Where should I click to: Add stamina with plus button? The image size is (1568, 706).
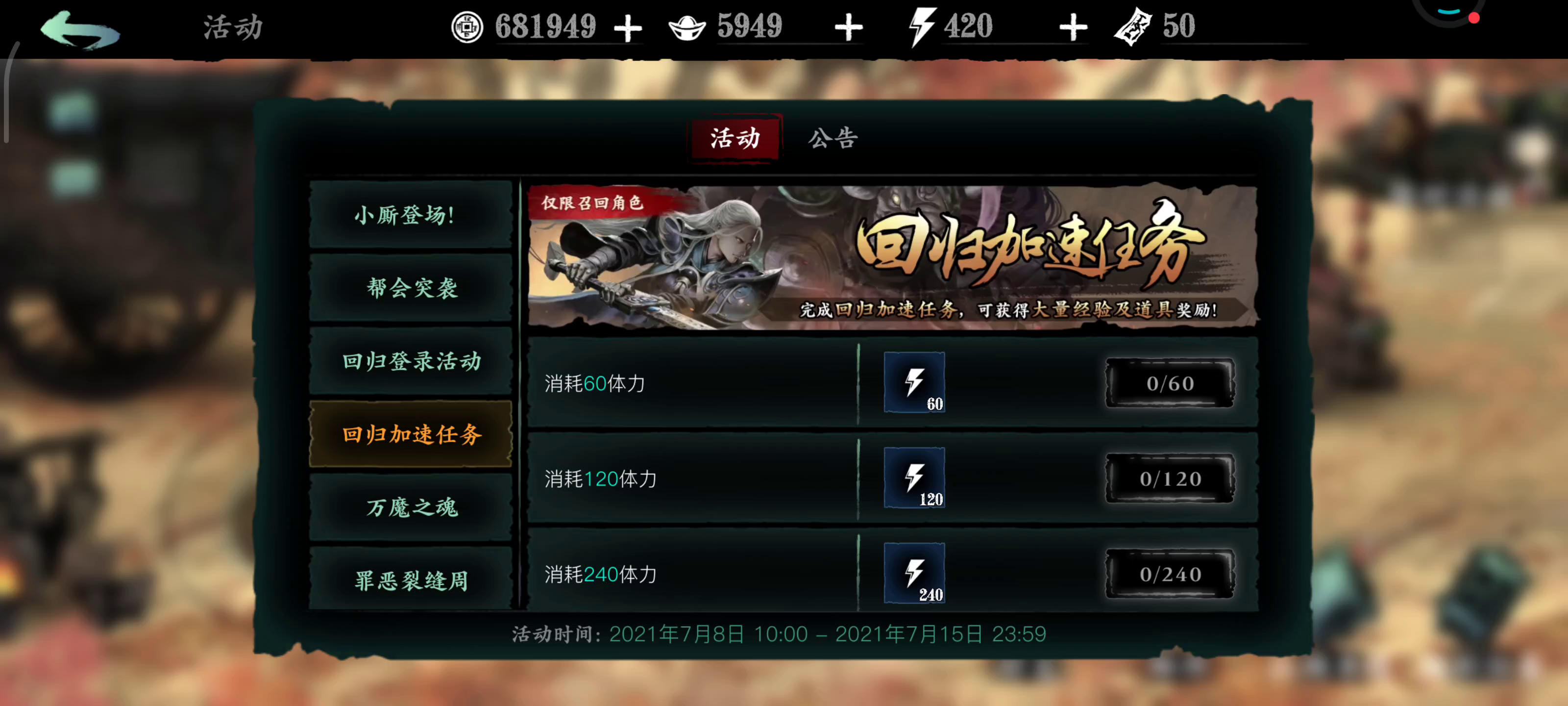click(x=1073, y=28)
